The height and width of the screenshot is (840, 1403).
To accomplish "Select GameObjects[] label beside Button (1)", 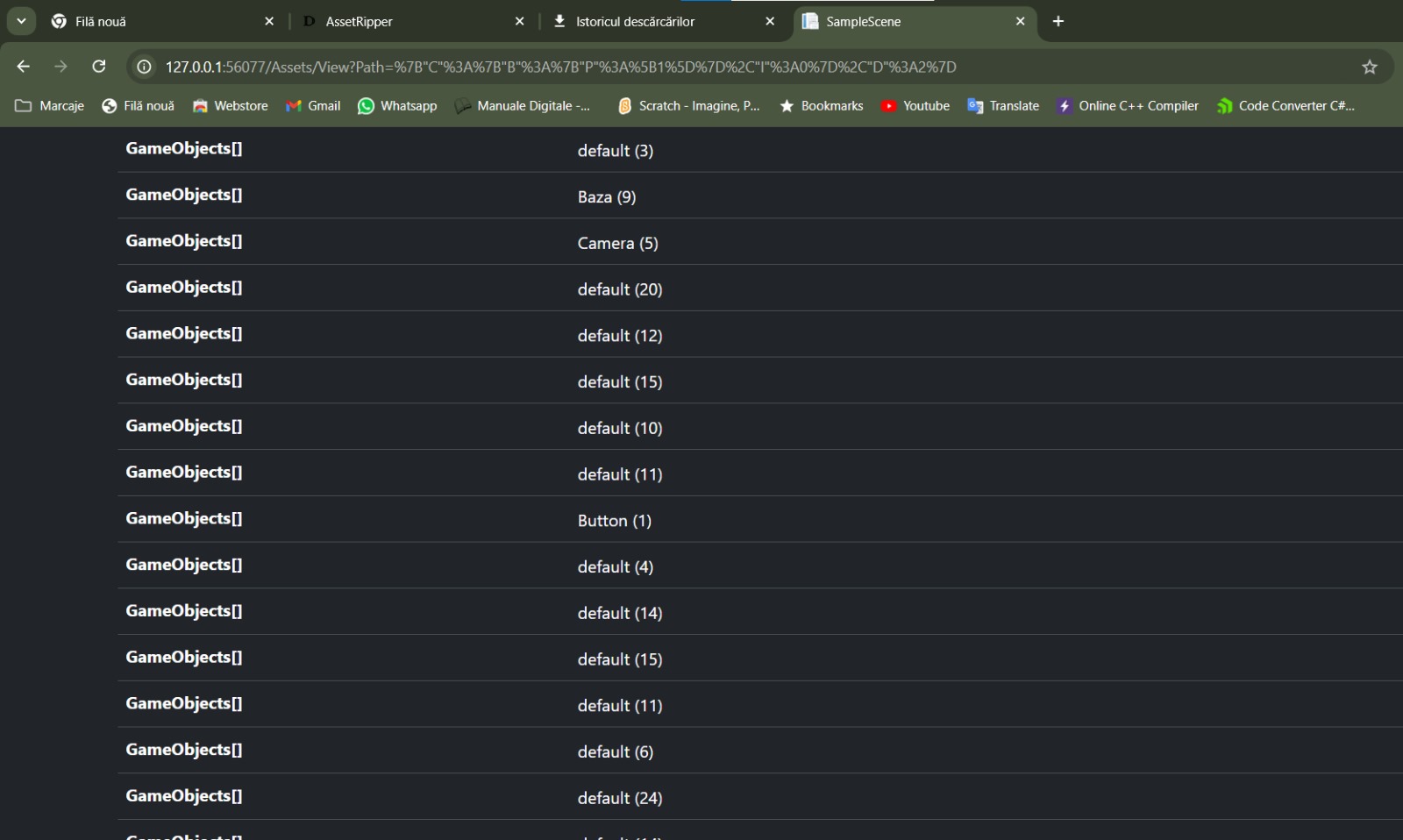I will point(184,518).
